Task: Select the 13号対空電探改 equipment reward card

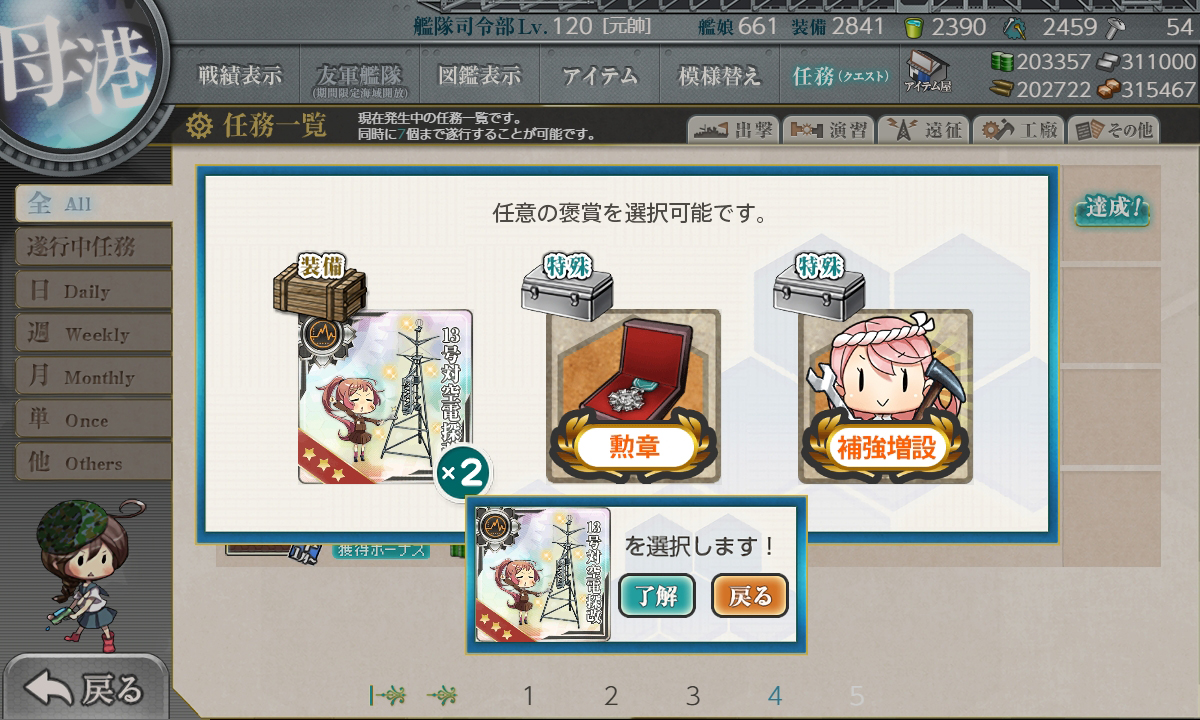Action: (x=385, y=397)
